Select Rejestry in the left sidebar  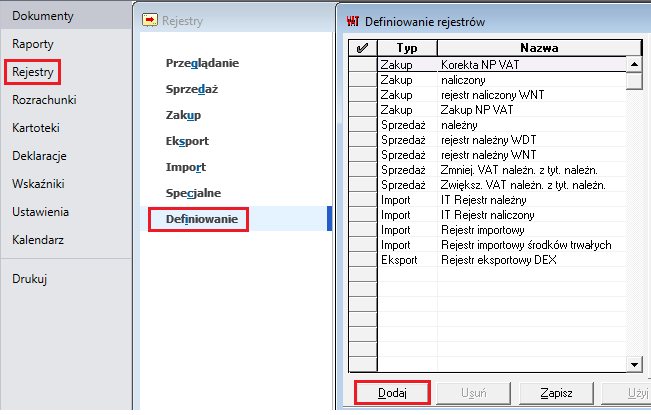coord(33,72)
